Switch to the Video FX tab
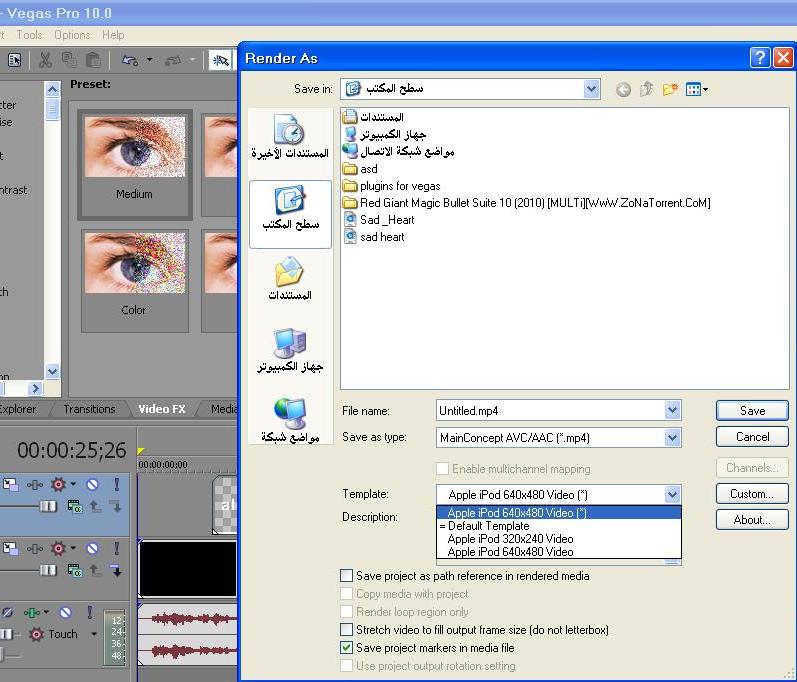The height and width of the screenshot is (682, 797). tap(162, 409)
